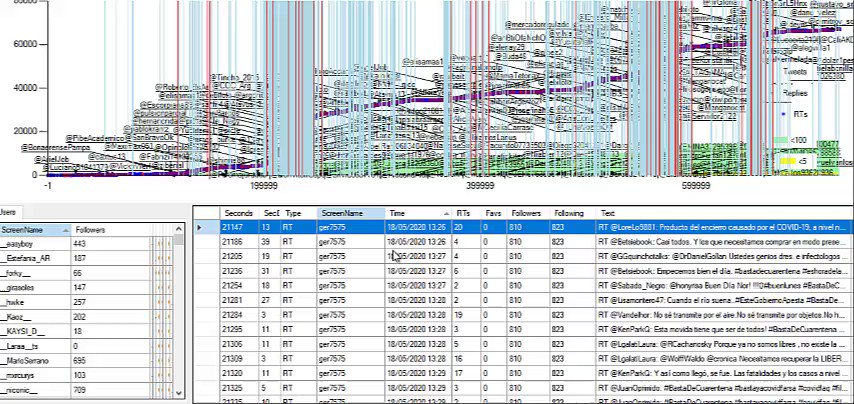
Task: Select tweet row with Seconds 21295
Action: [524, 329]
